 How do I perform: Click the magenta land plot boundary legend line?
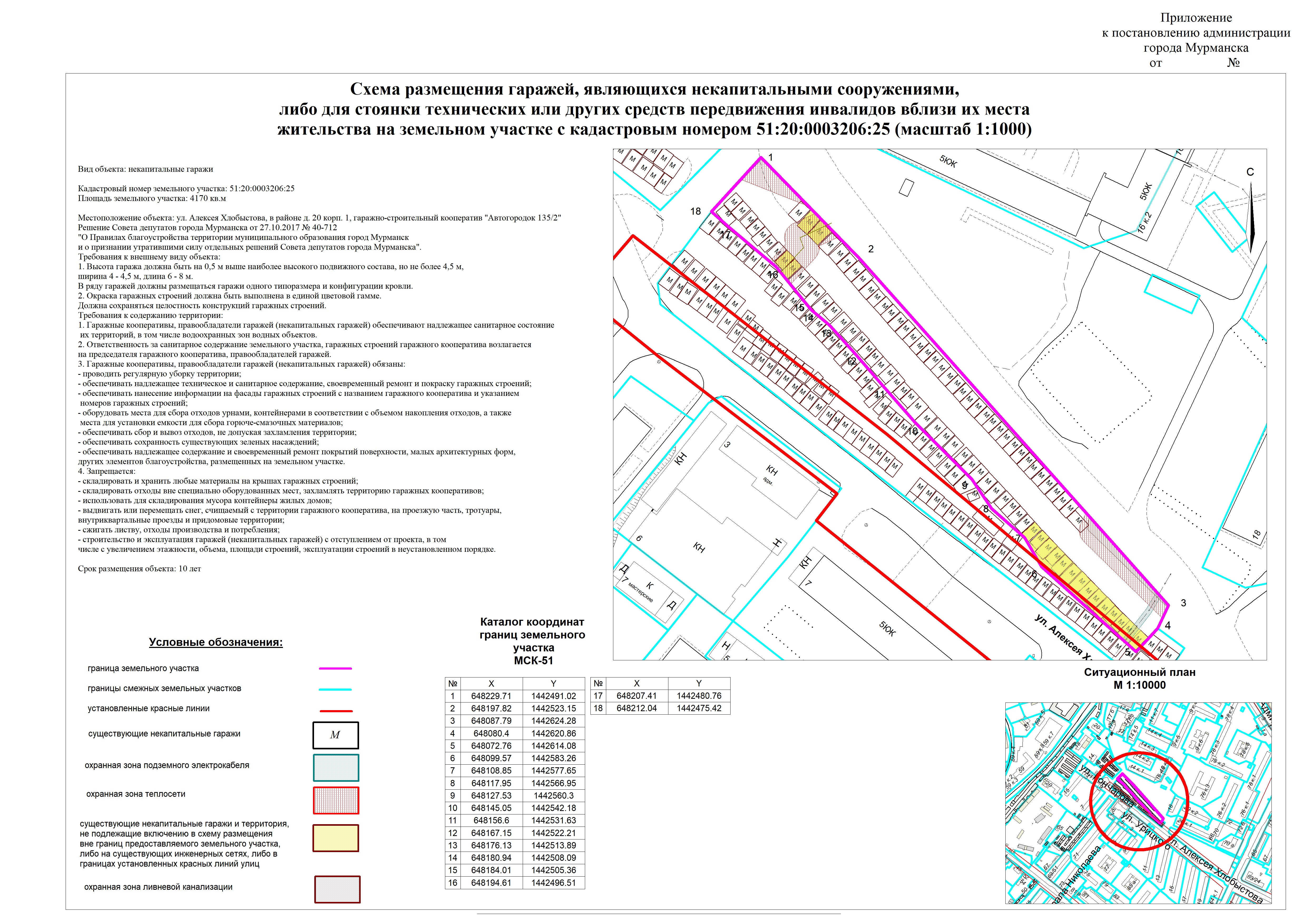(x=335, y=669)
